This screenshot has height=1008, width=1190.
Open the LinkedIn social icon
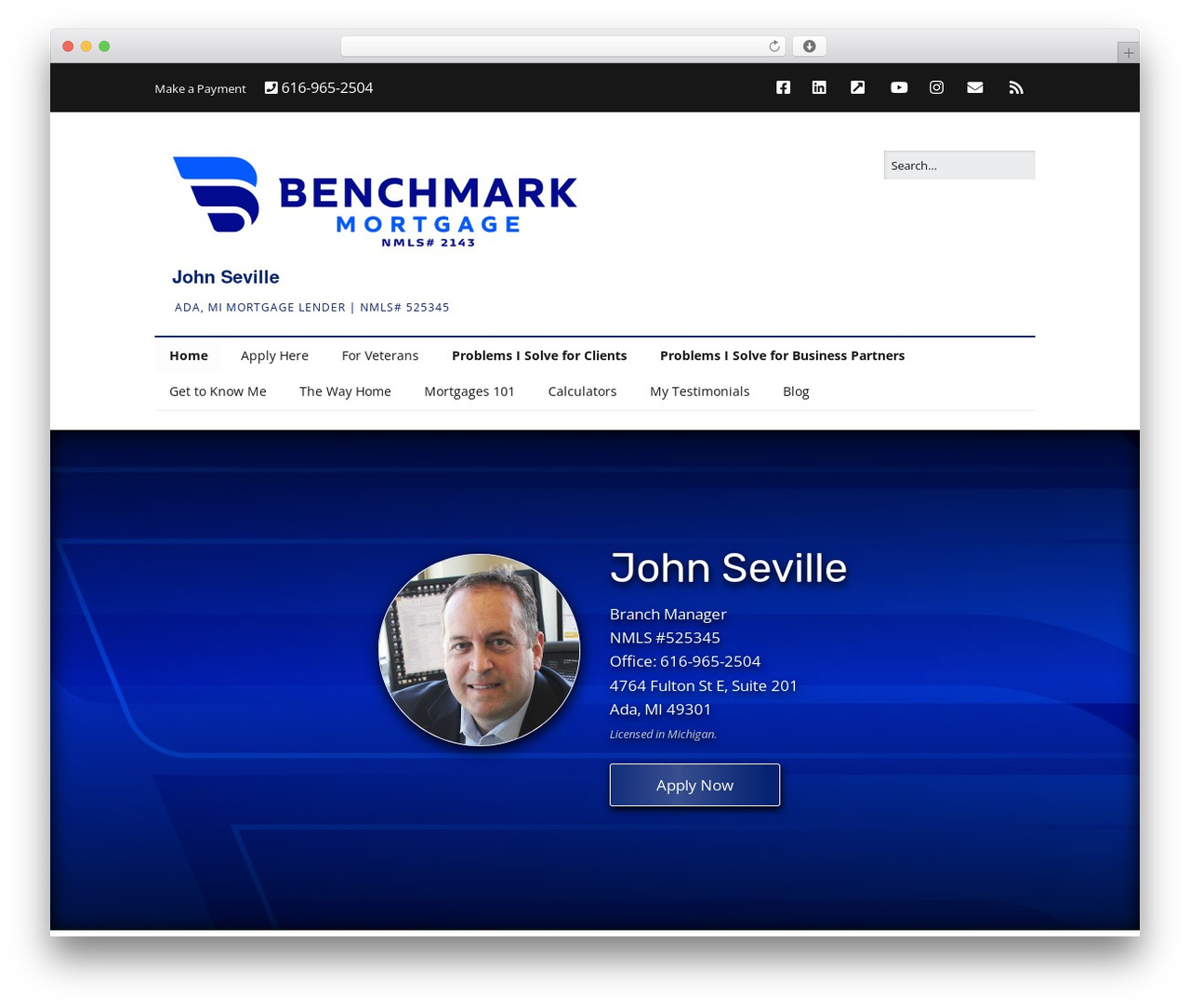[819, 87]
